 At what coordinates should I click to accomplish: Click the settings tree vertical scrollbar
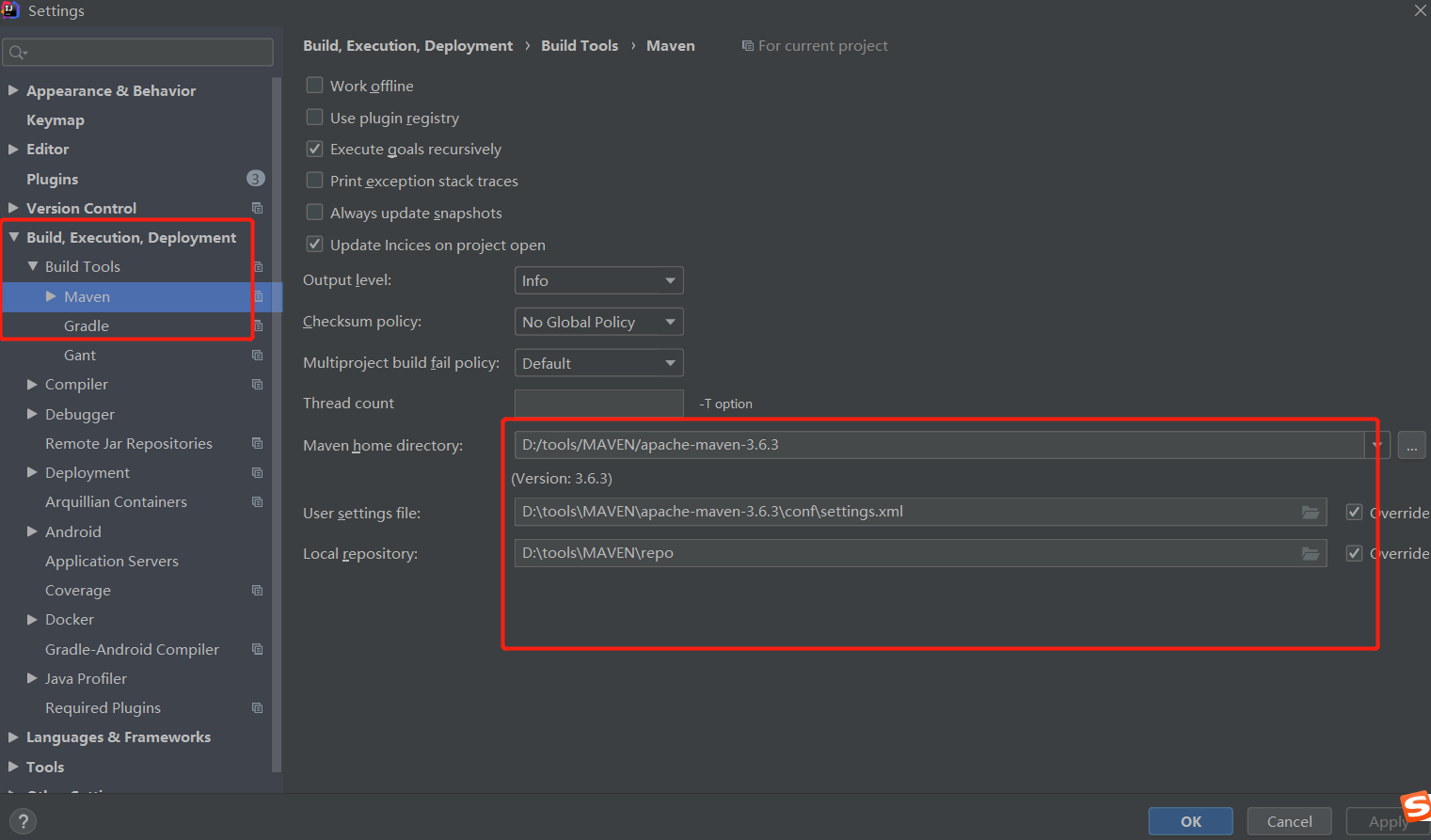pos(277,423)
